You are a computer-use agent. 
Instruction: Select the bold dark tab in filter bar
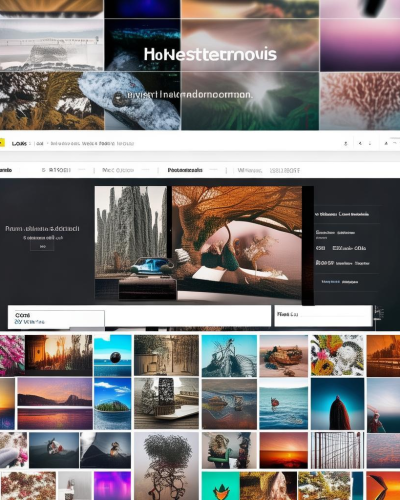(185, 170)
